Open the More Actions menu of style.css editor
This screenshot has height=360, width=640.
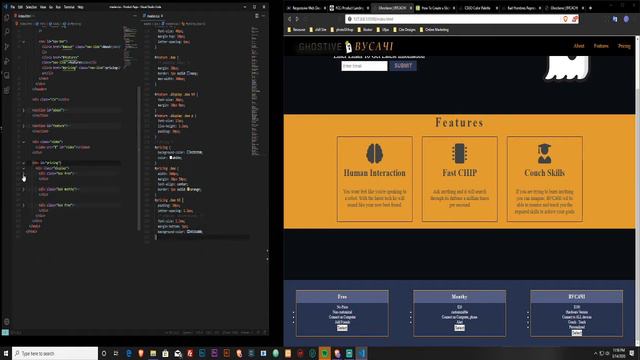(x=263, y=16)
